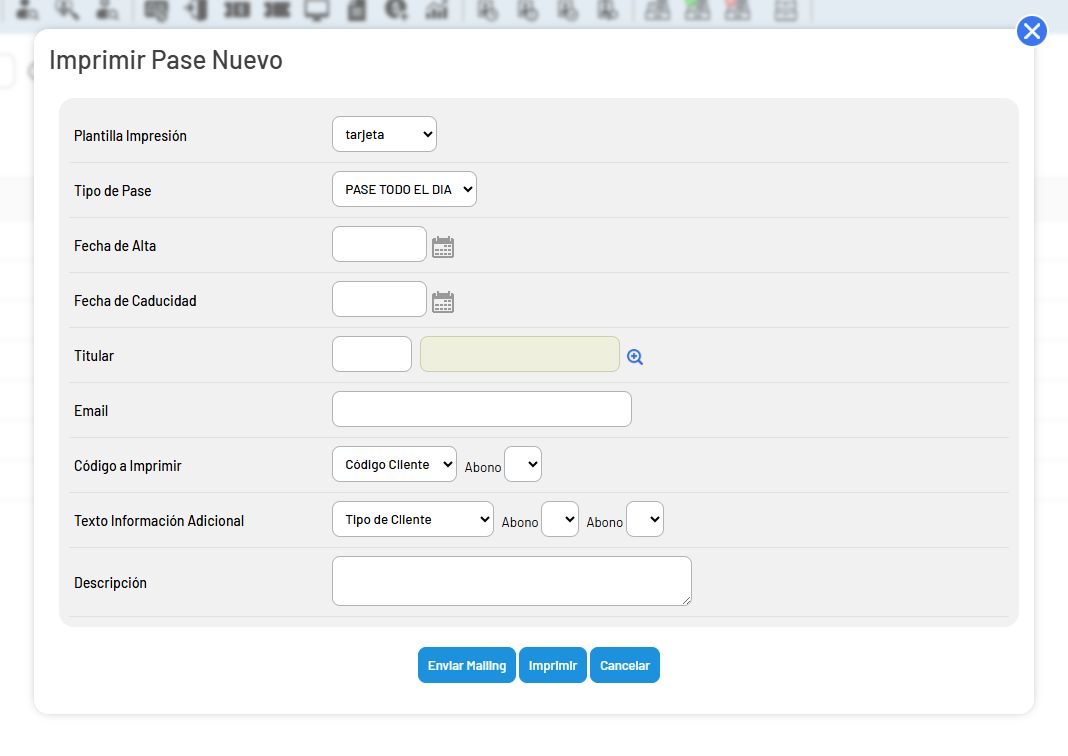1068x756 pixels.
Task: Click the Fecha de Alta date field
Action: (379, 245)
